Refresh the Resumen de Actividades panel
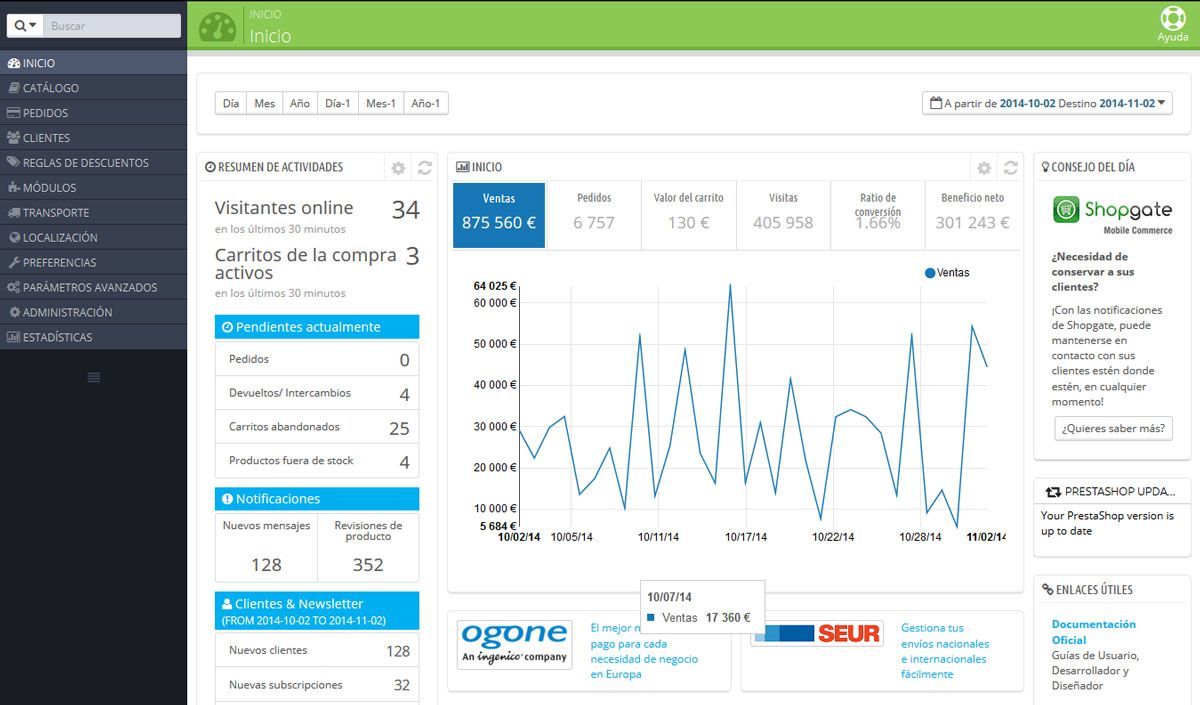This screenshot has height=705, width=1200. tap(425, 168)
